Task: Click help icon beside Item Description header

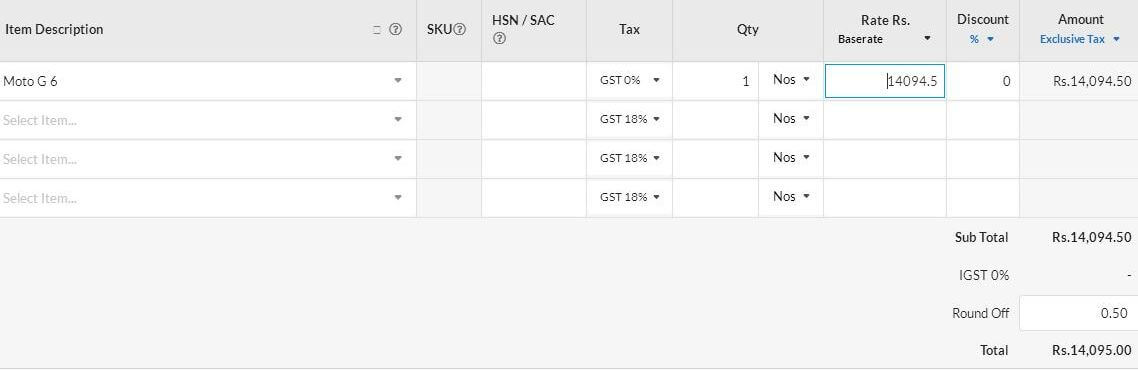Action: coord(396,30)
